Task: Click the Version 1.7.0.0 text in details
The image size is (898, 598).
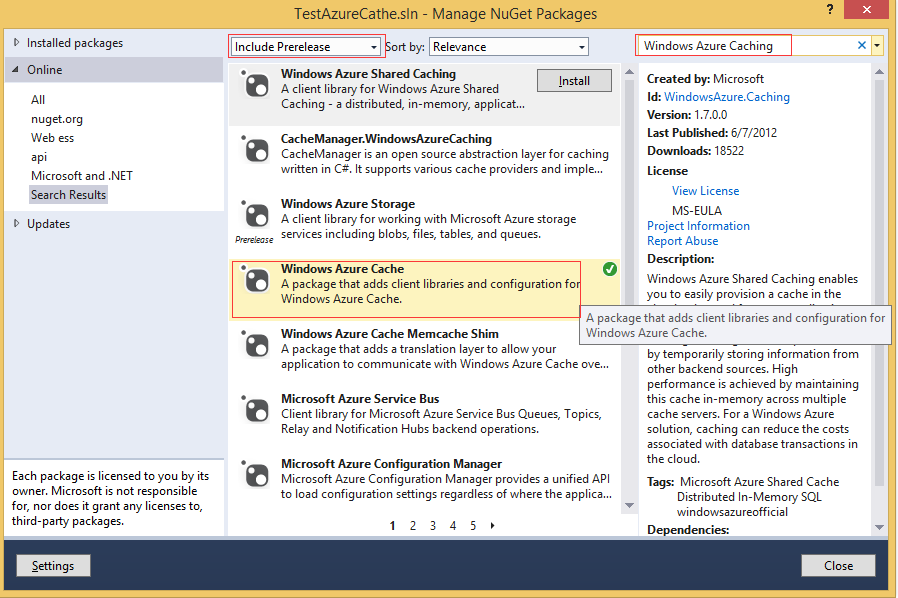Action: (x=687, y=115)
